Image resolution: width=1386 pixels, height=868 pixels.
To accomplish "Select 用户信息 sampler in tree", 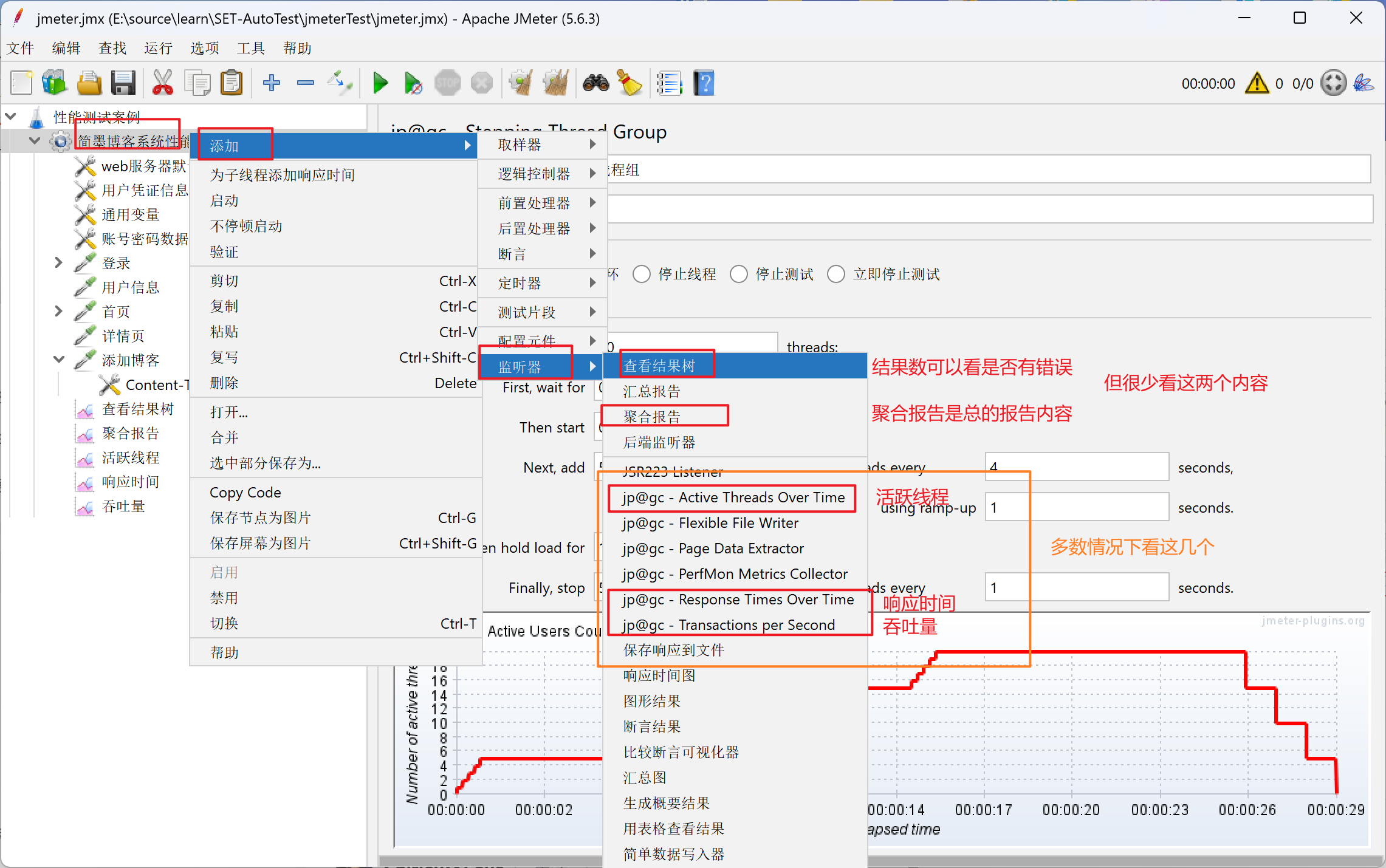I will coord(130,287).
